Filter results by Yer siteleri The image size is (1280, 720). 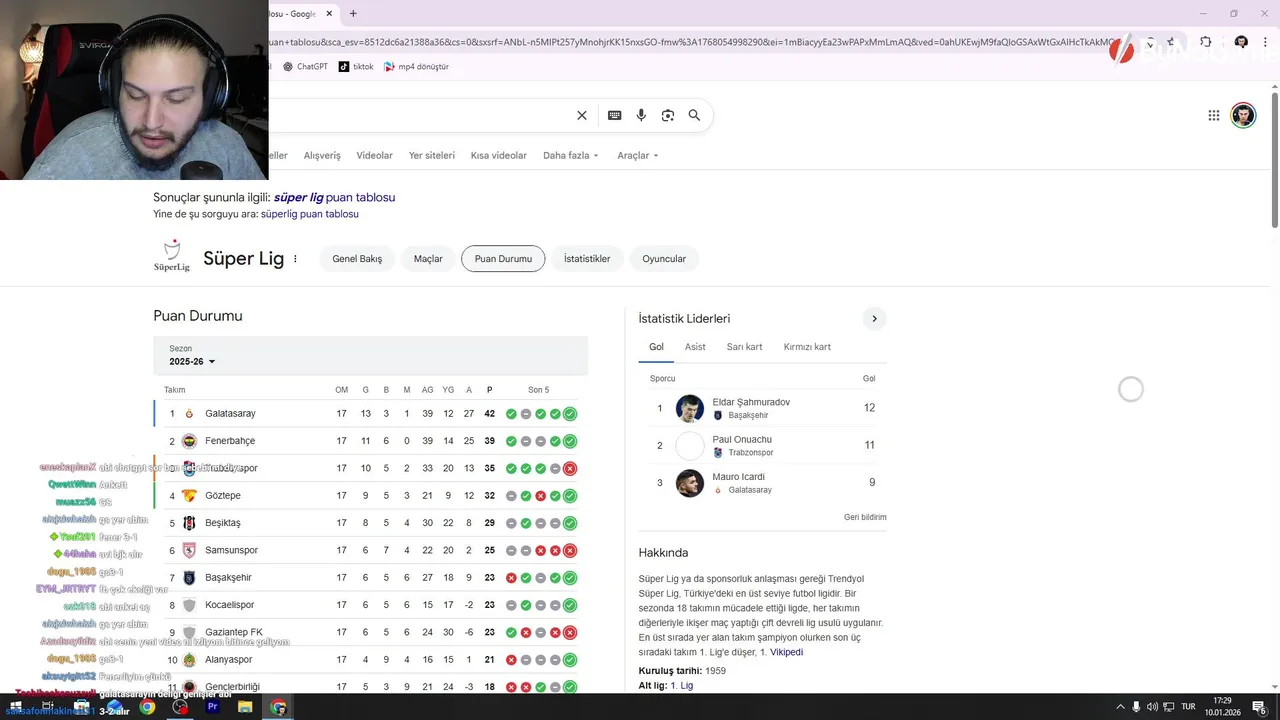(x=432, y=156)
